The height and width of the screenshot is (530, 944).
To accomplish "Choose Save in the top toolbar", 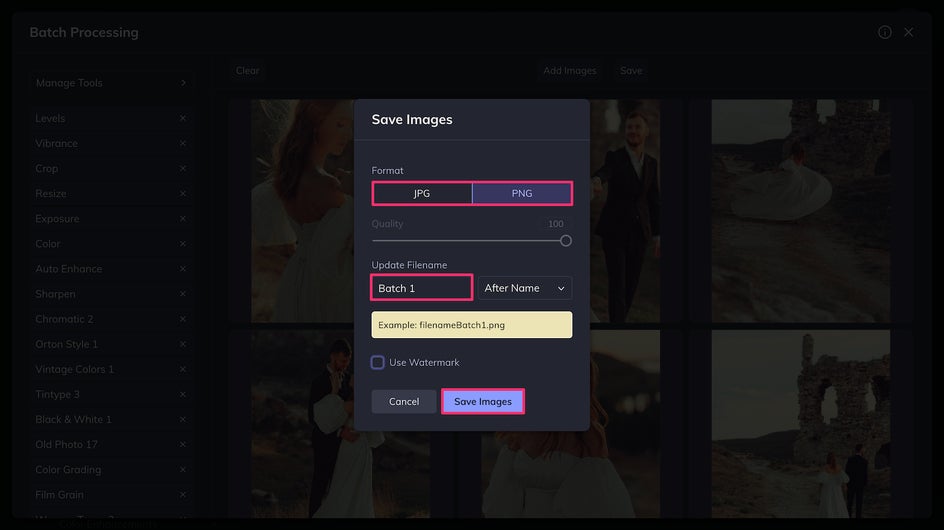I will 631,70.
